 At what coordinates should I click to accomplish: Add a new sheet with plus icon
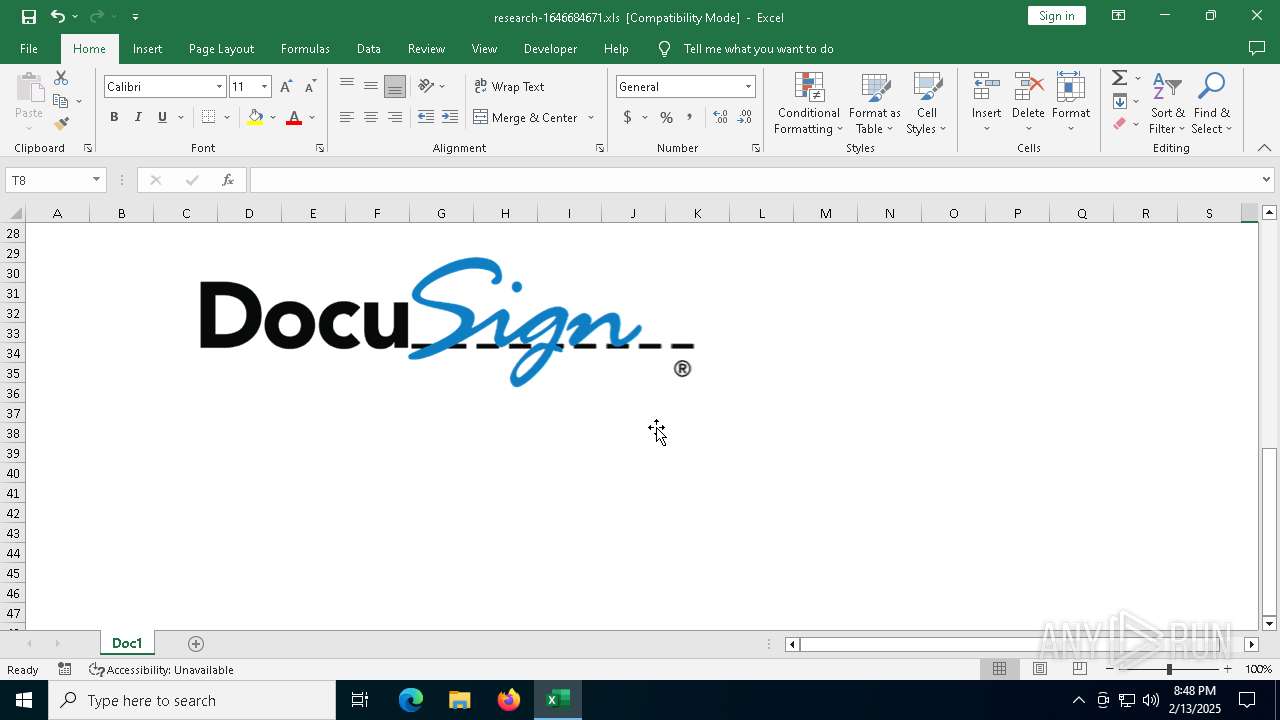pos(196,643)
